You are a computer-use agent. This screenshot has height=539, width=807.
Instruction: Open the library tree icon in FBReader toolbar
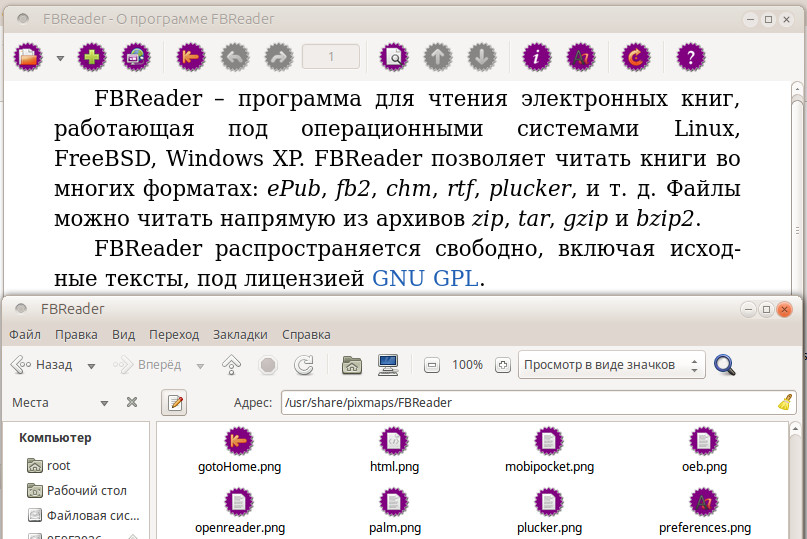click(28, 57)
